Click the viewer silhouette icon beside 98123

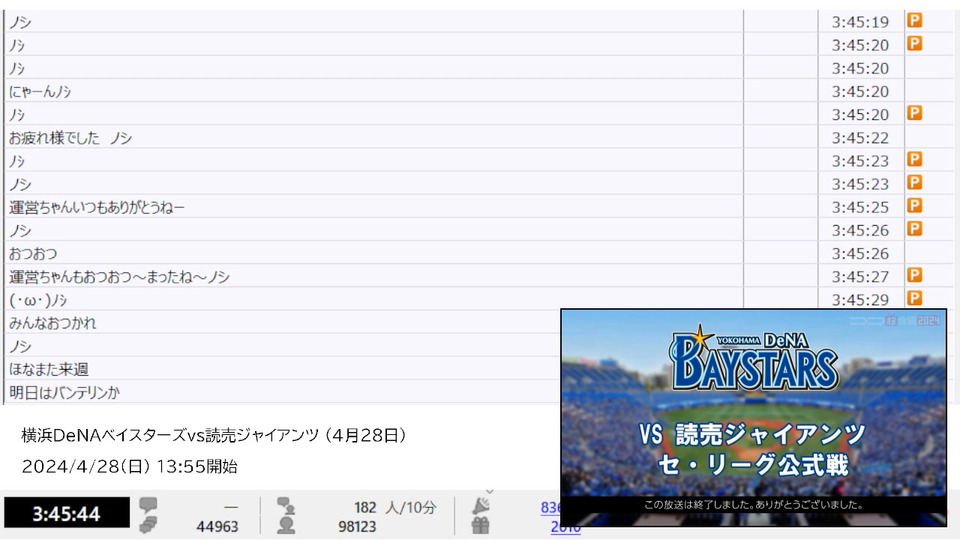(x=286, y=525)
